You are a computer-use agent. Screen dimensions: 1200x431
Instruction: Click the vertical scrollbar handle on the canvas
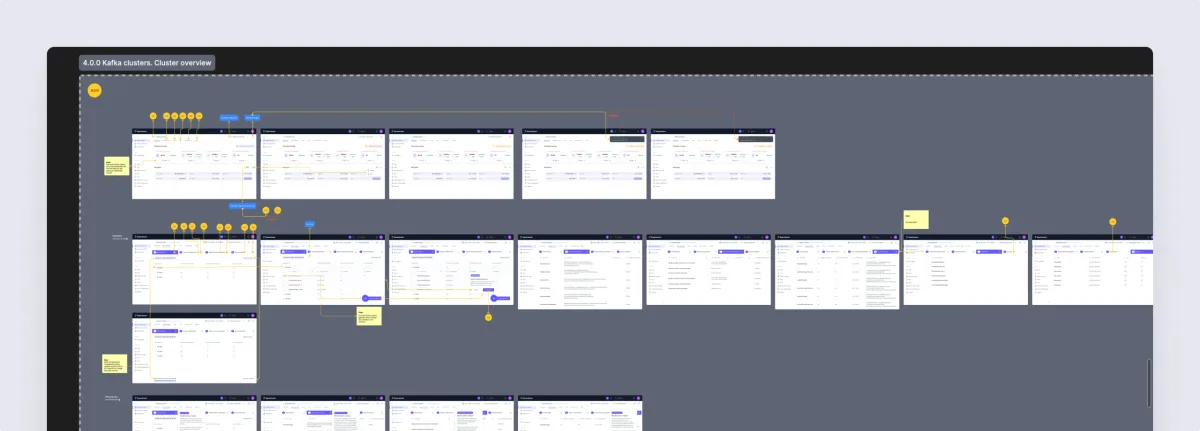[1149, 382]
